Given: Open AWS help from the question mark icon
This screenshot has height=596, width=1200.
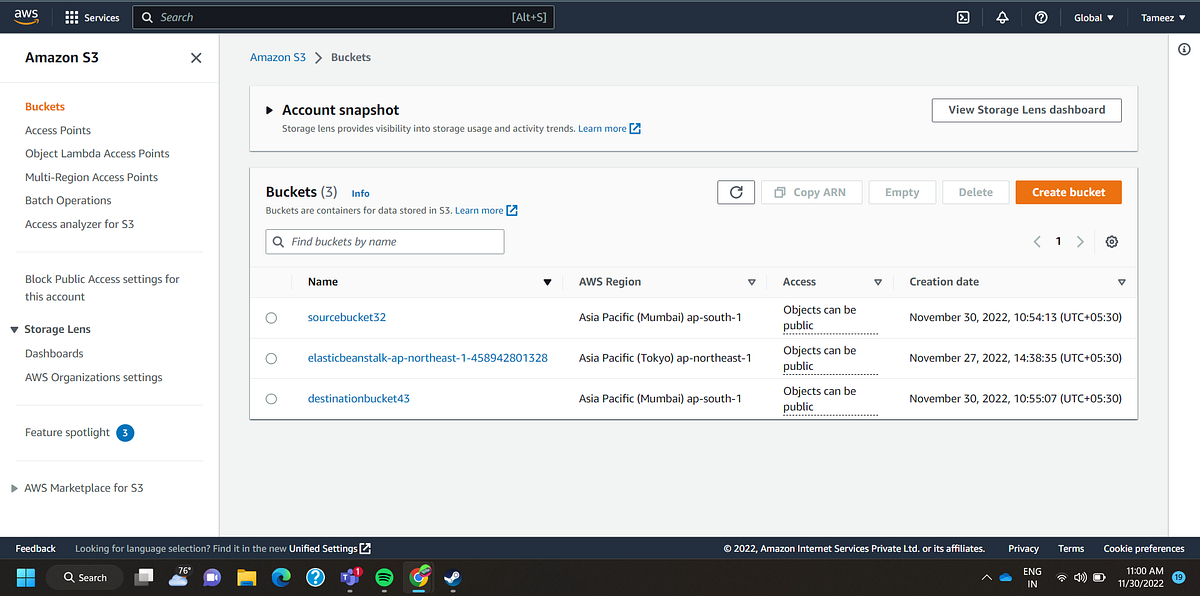Looking at the screenshot, I should point(1040,17).
